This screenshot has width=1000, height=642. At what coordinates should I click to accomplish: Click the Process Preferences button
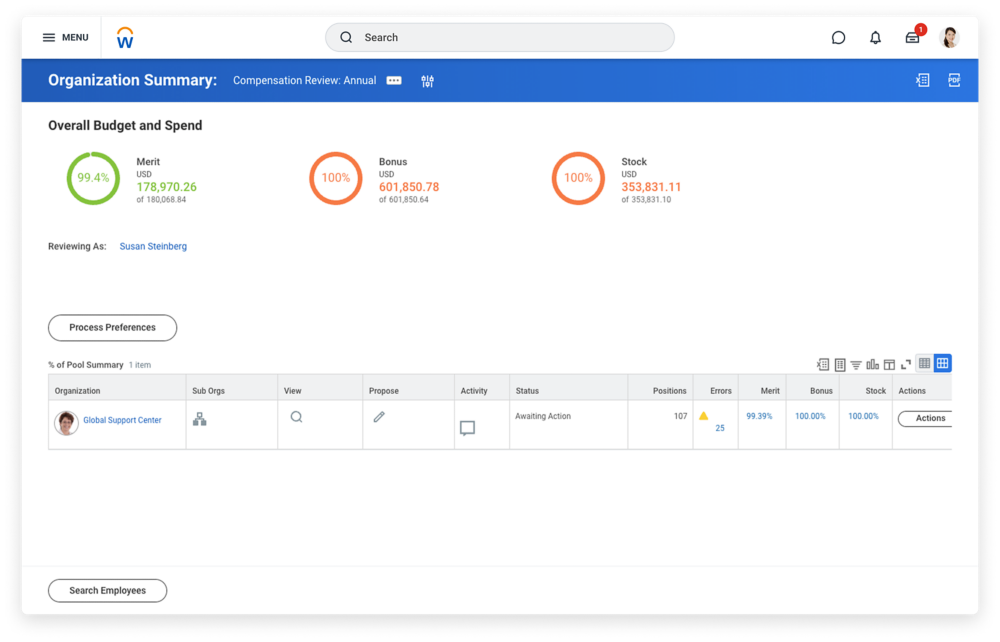click(112, 327)
